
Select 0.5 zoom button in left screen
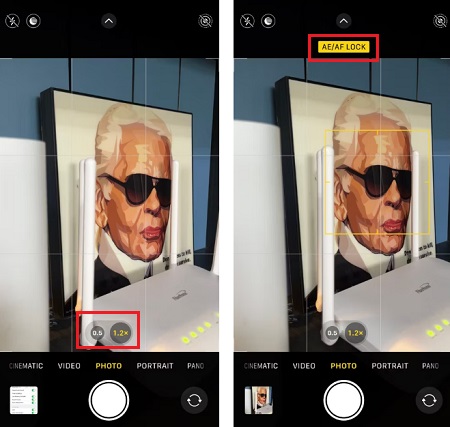coord(97,333)
